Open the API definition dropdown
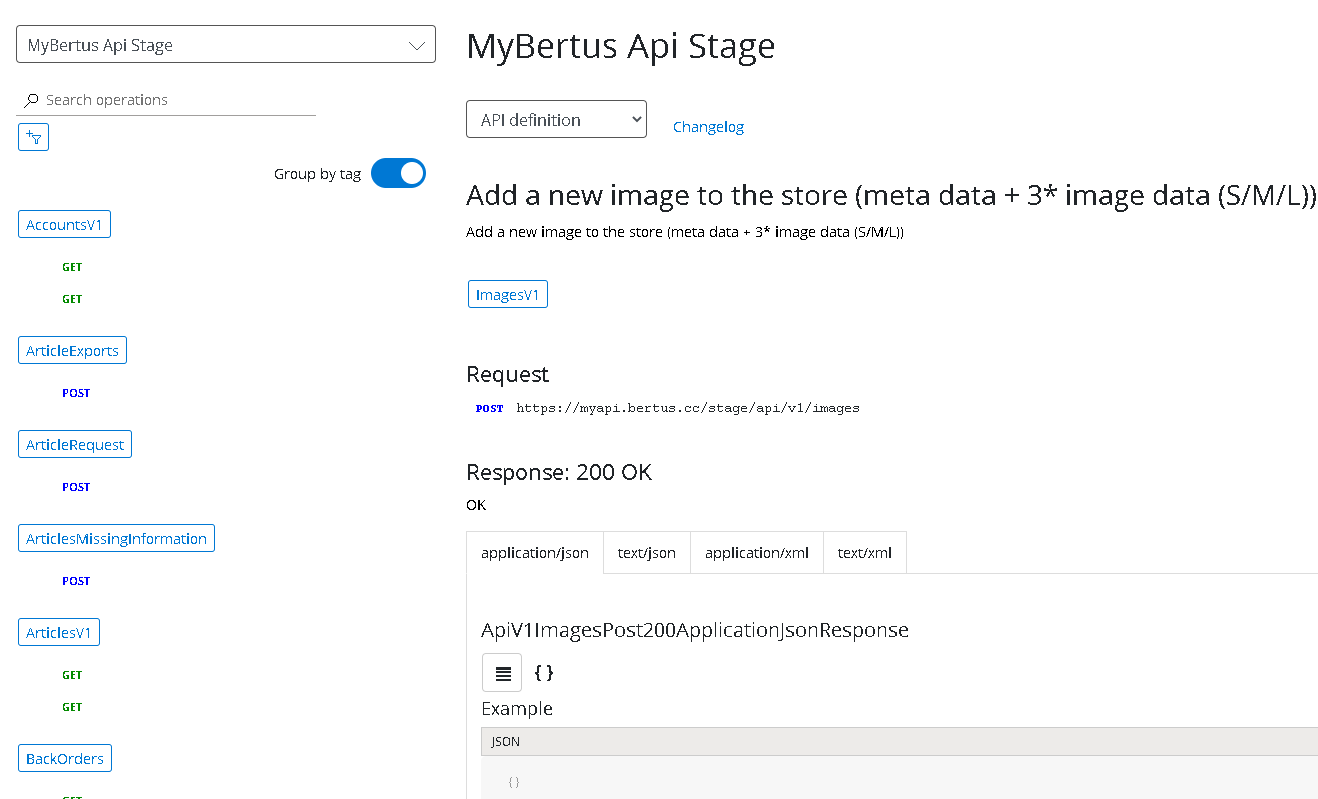1318x799 pixels. [x=556, y=120]
